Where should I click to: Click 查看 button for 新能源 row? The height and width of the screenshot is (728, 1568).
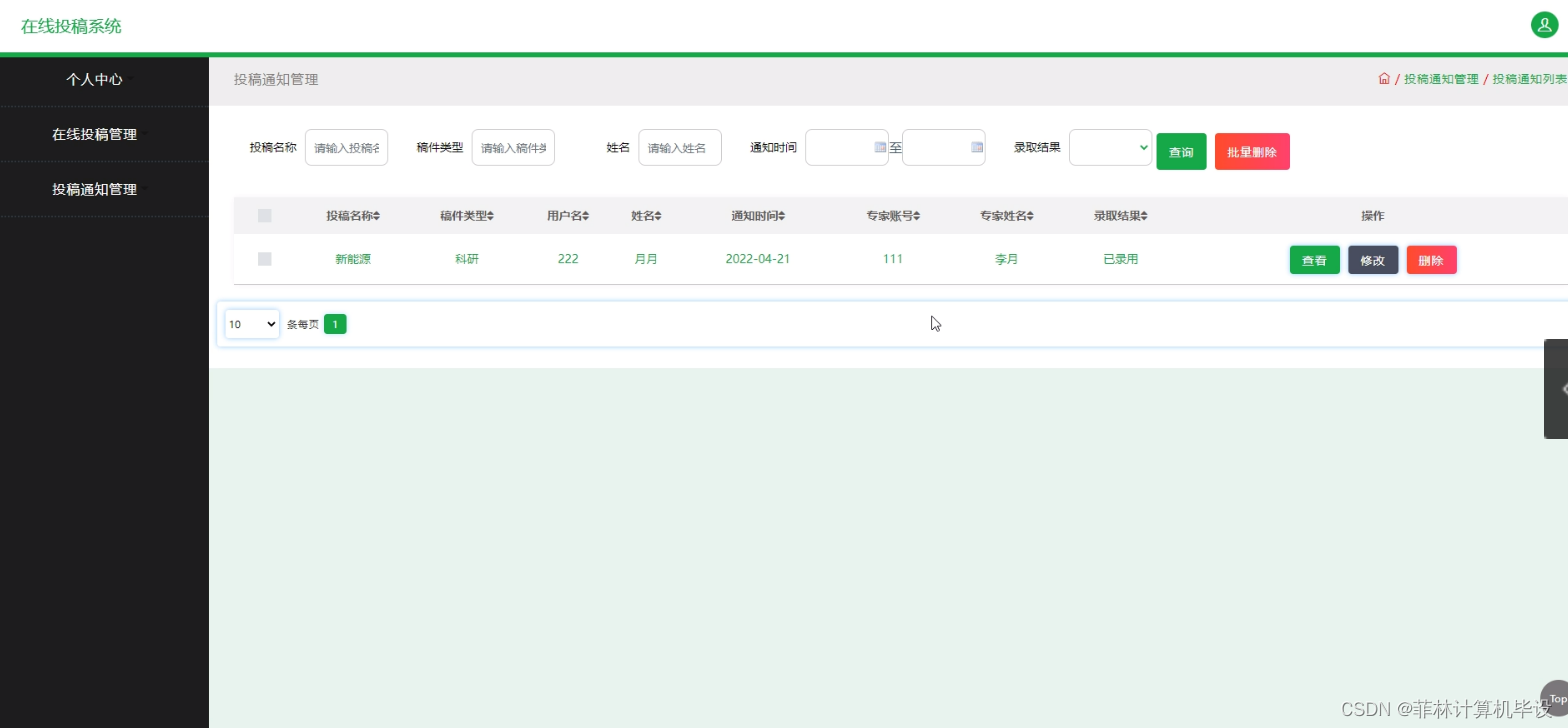[1314, 260]
